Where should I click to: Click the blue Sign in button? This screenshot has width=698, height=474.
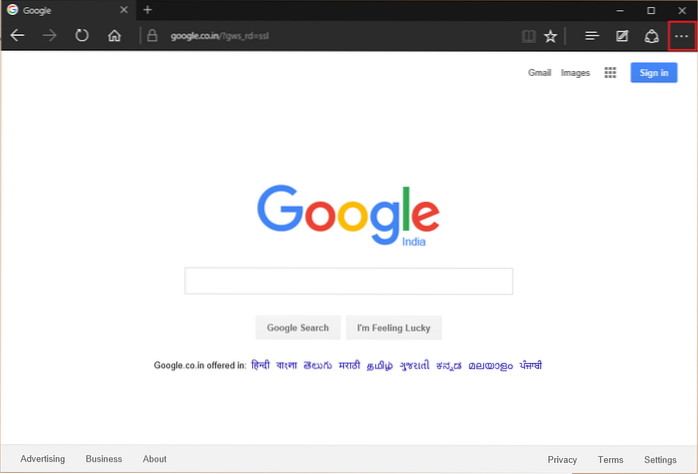[653, 73]
